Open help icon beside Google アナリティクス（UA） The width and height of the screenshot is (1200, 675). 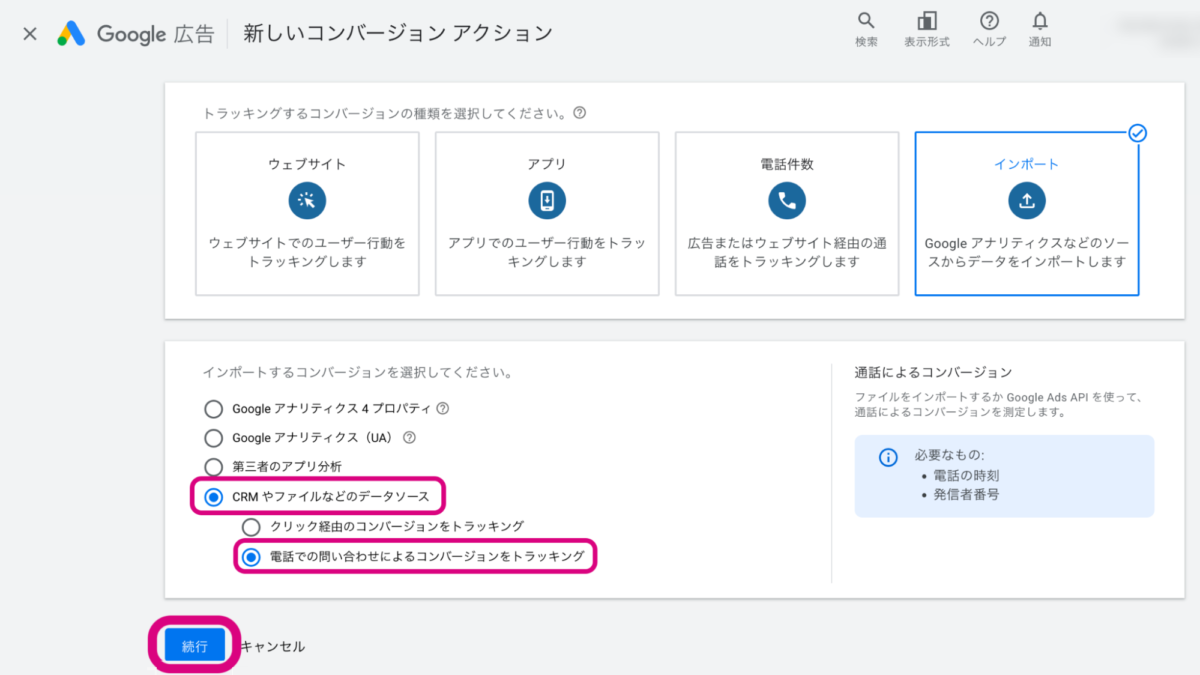pyautogui.click(x=409, y=437)
